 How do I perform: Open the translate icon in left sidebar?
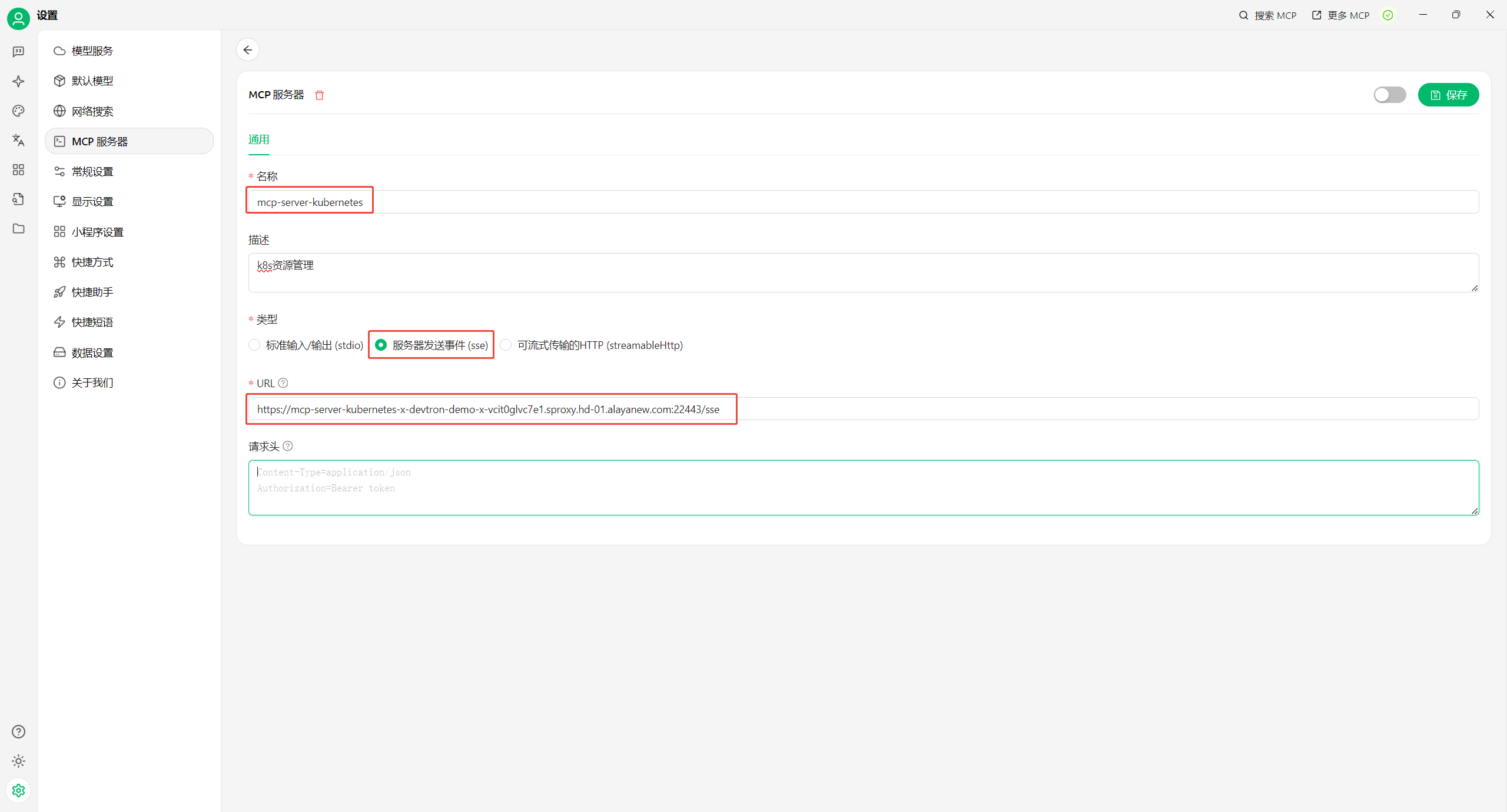pos(18,140)
